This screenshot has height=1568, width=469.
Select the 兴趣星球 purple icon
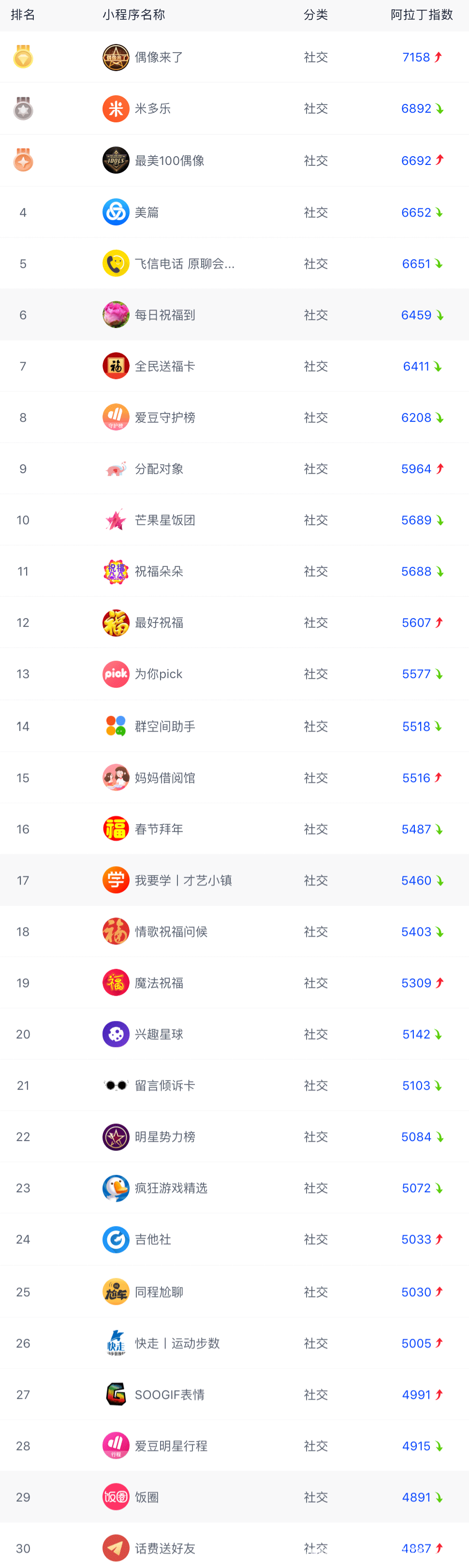pos(116,1034)
